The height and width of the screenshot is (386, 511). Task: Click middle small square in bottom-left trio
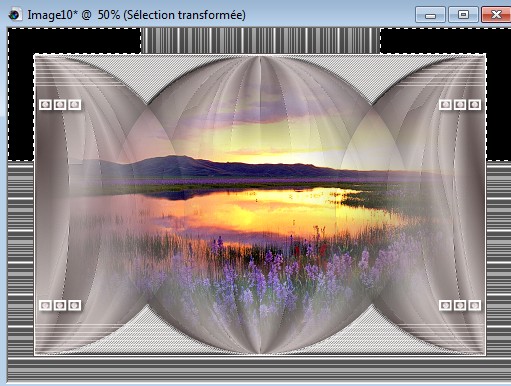[x=60, y=305]
